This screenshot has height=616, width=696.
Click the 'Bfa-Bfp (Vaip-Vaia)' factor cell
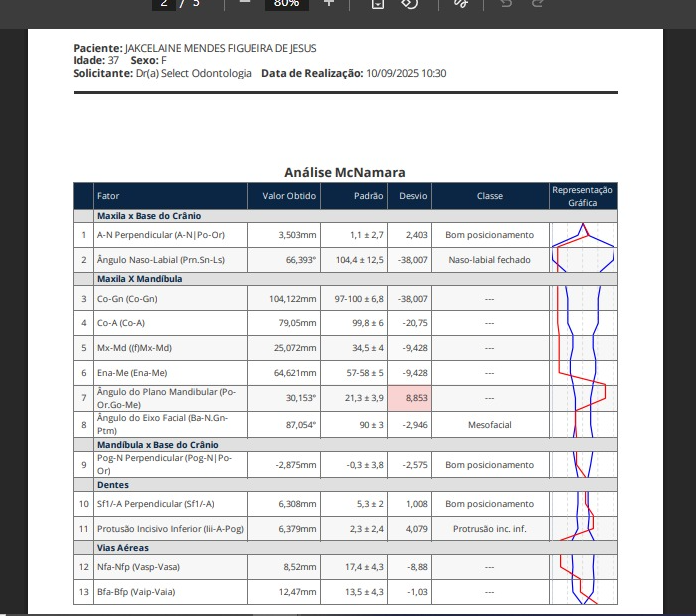click(x=170, y=592)
